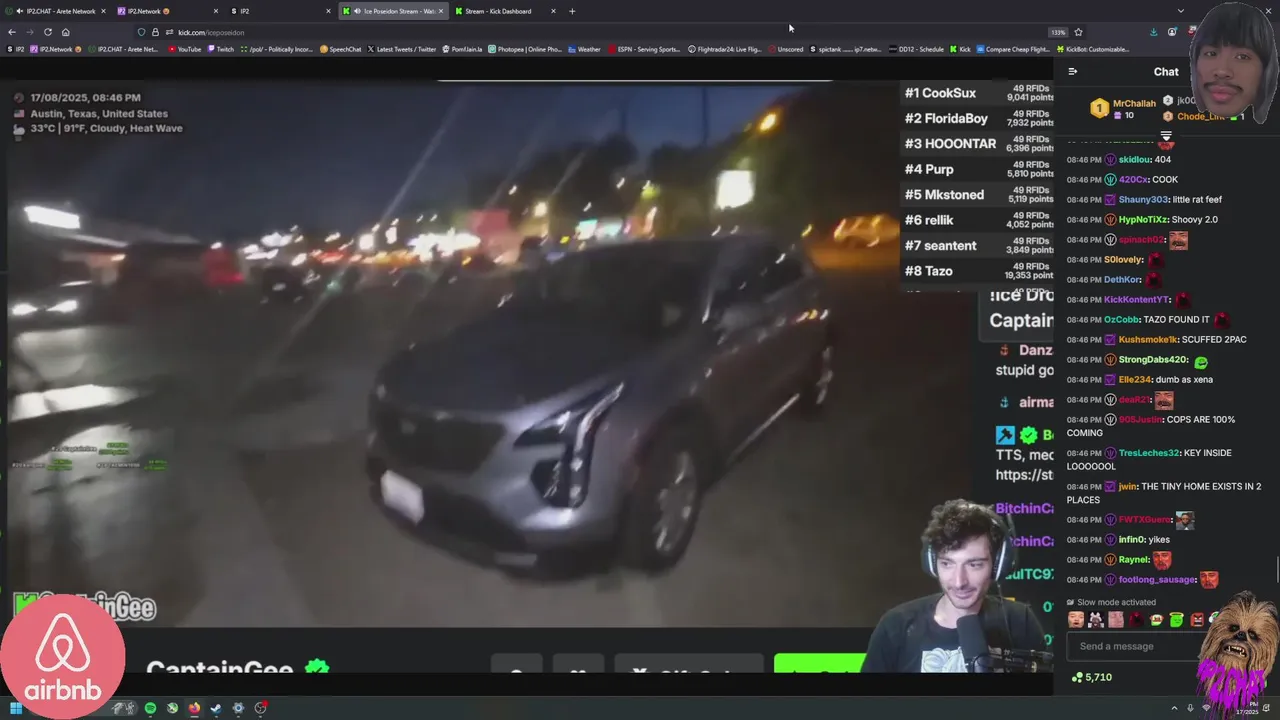
Task: Click the 5,710 channel points counter
Action: pyautogui.click(x=1091, y=677)
